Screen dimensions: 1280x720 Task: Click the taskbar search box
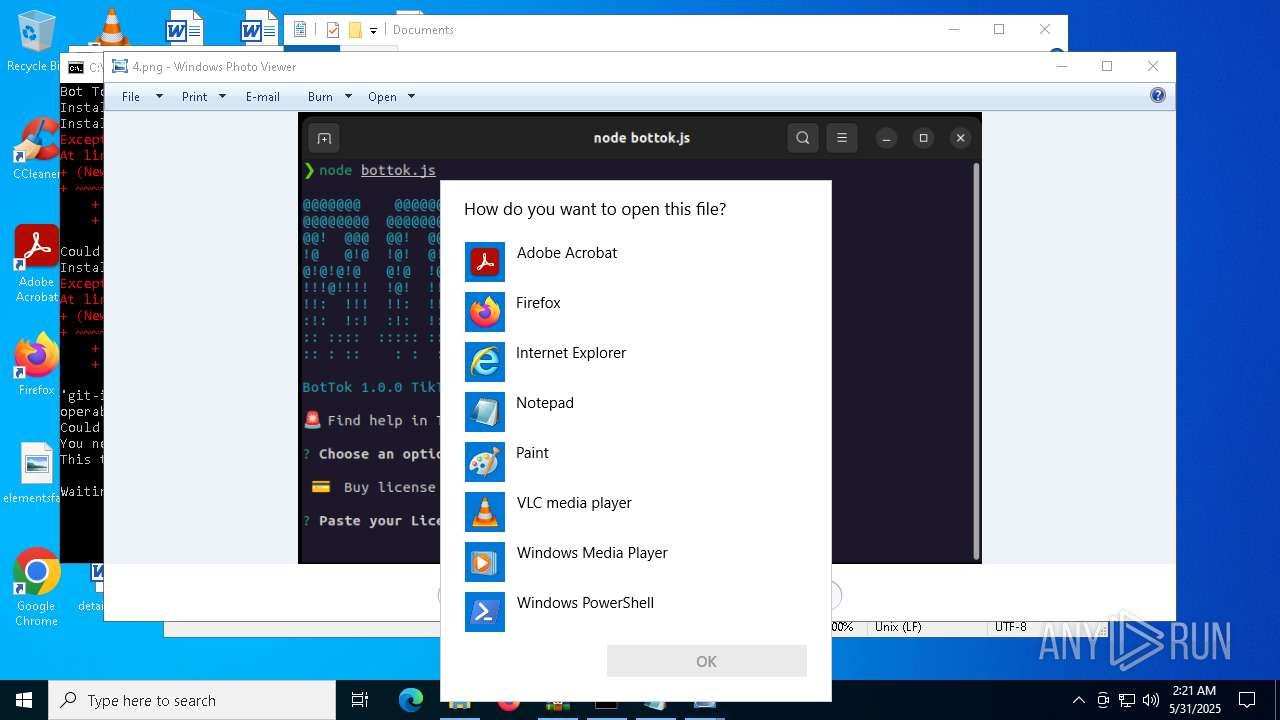192,700
